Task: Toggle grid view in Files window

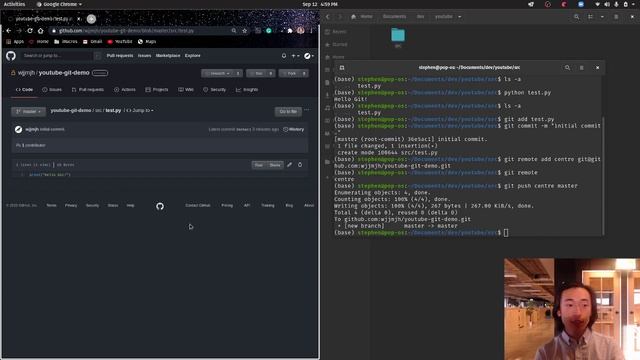Action: (x=590, y=17)
